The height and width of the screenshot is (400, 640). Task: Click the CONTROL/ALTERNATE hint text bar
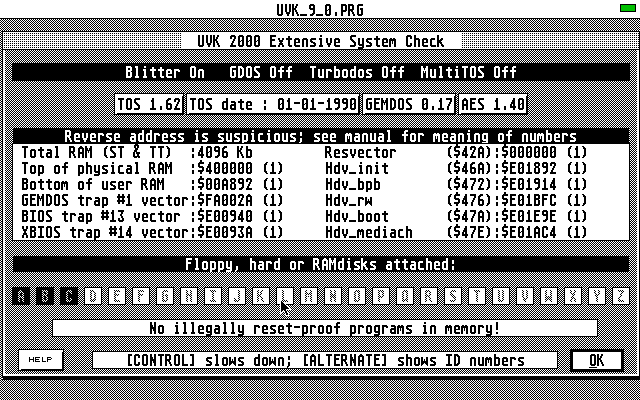(x=325, y=360)
